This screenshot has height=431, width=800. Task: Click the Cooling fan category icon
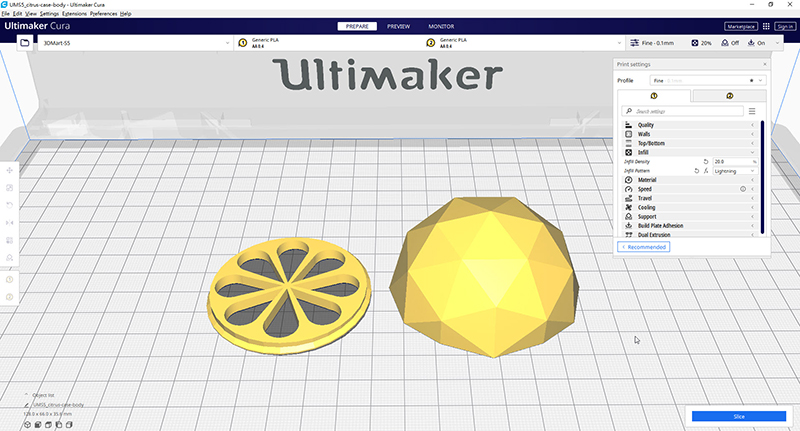629,208
